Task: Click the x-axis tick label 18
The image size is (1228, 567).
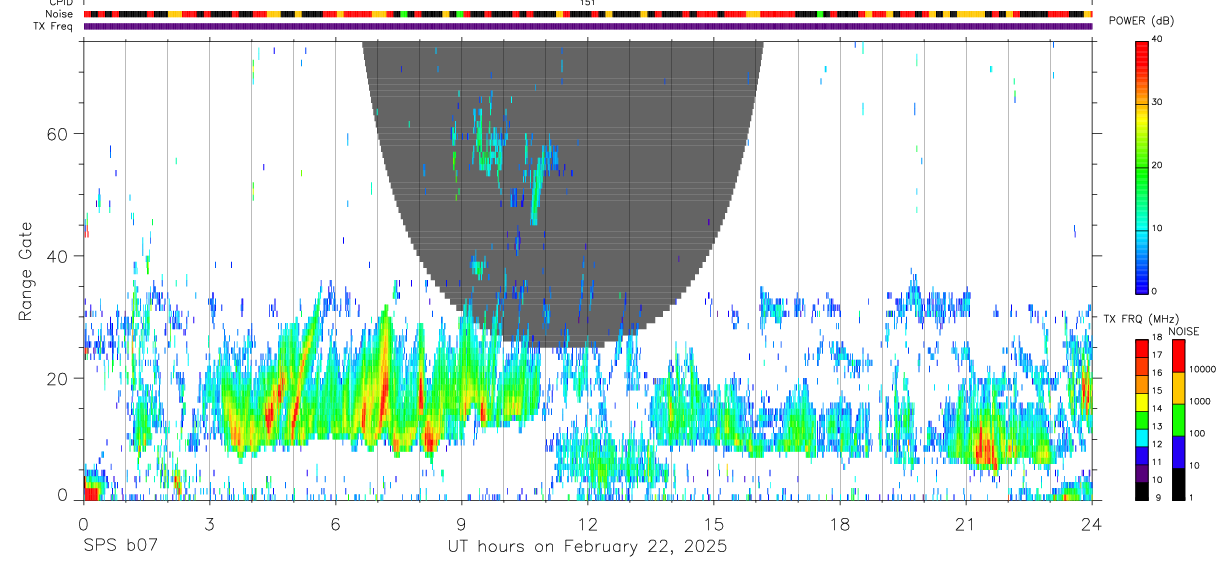Action: [x=839, y=523]
